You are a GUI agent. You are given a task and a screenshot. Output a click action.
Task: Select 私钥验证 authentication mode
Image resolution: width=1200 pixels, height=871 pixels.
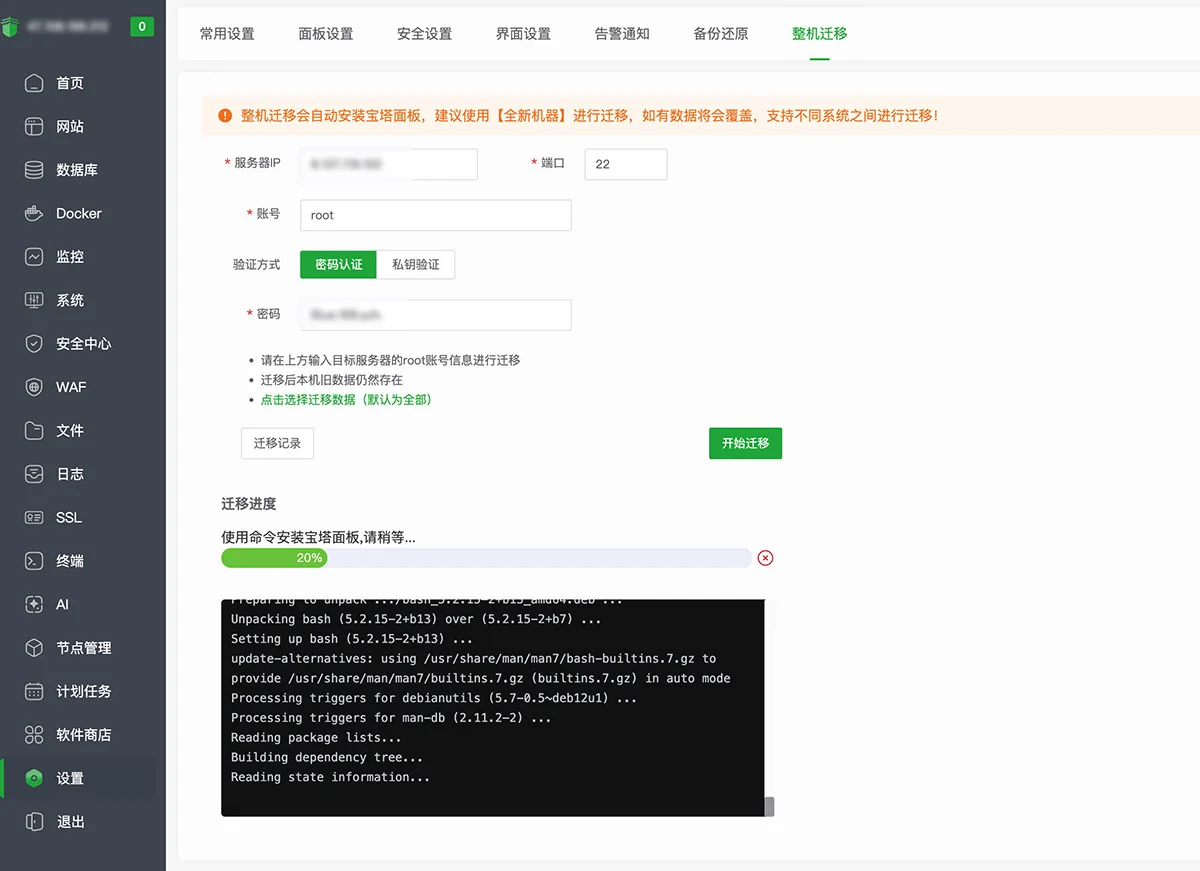[x=416, y=265]
